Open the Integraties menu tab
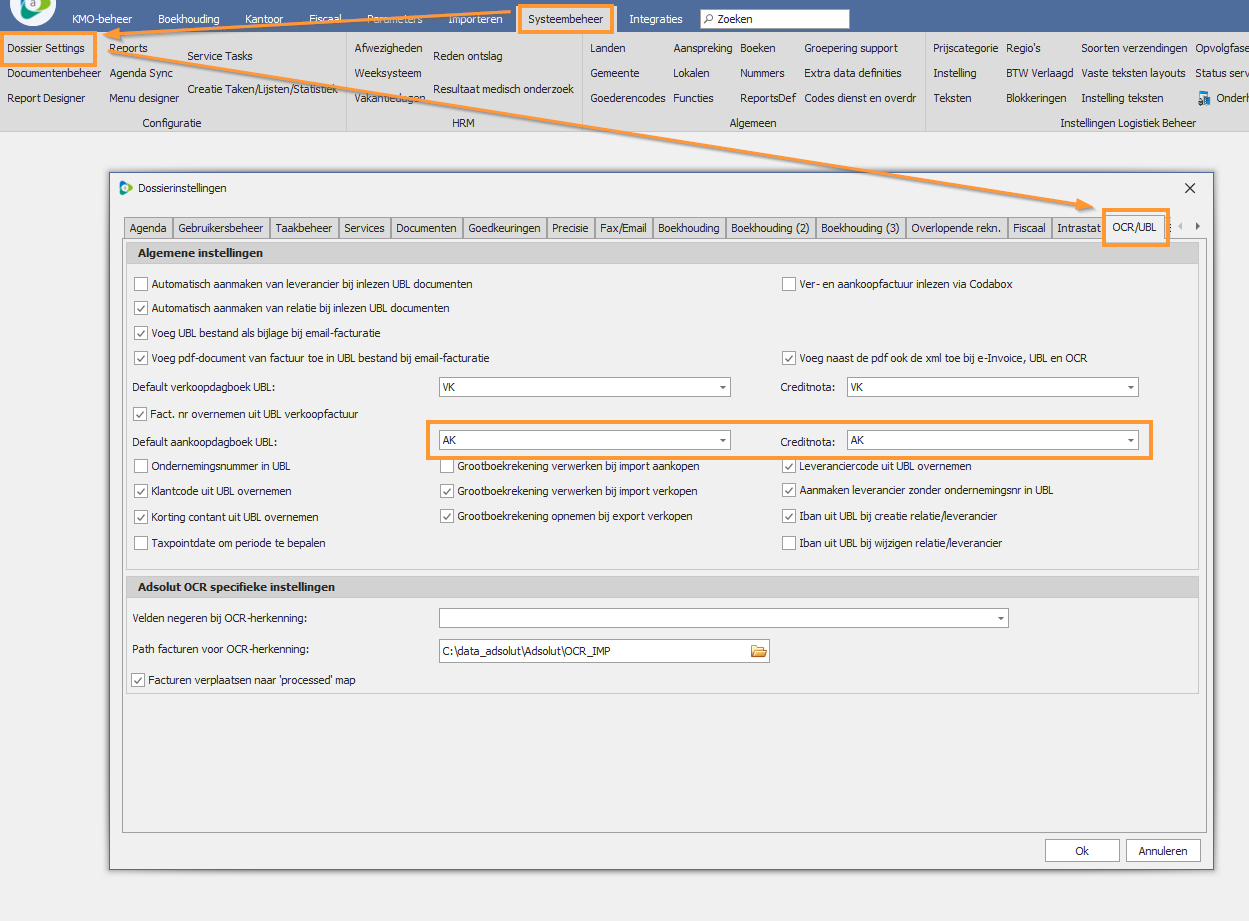Image resolution: width=1249 pixels, height=921 pixels. pos(655,19)
